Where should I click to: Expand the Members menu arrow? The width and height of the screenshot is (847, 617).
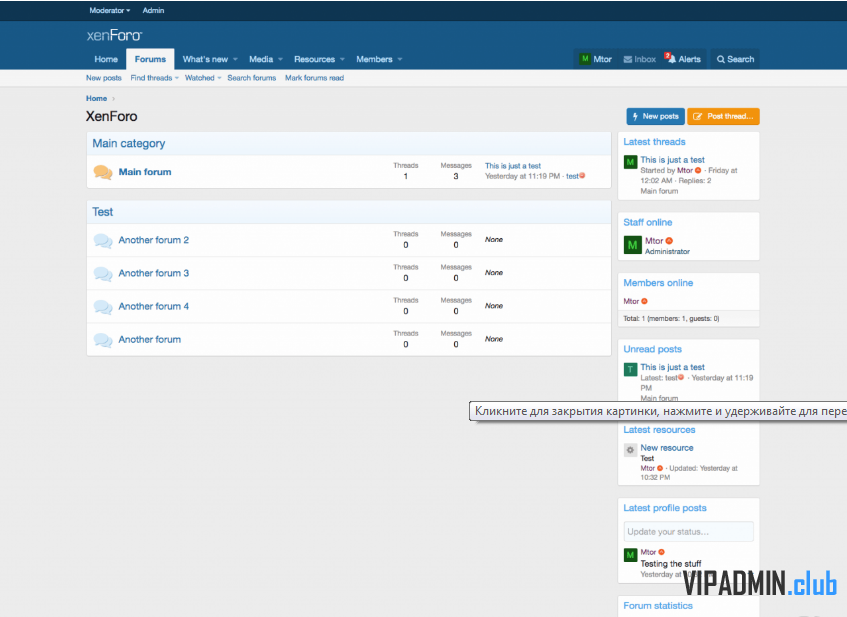click(x=400, y=59)
